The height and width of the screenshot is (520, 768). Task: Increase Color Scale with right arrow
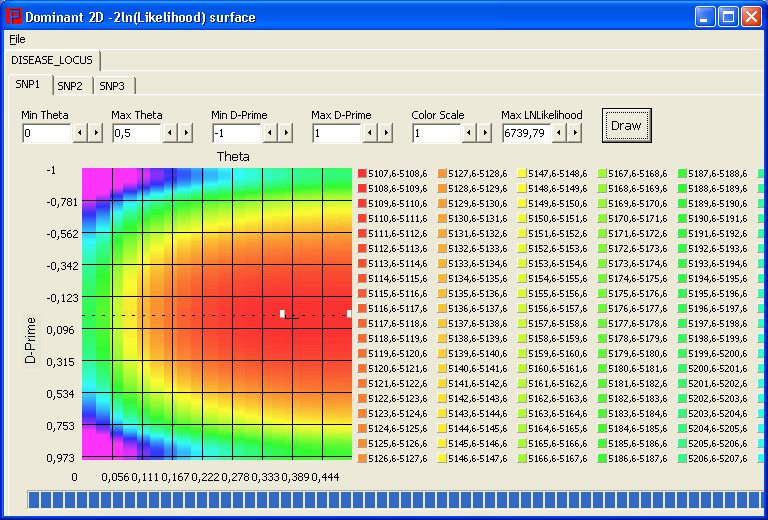(485, 133)
